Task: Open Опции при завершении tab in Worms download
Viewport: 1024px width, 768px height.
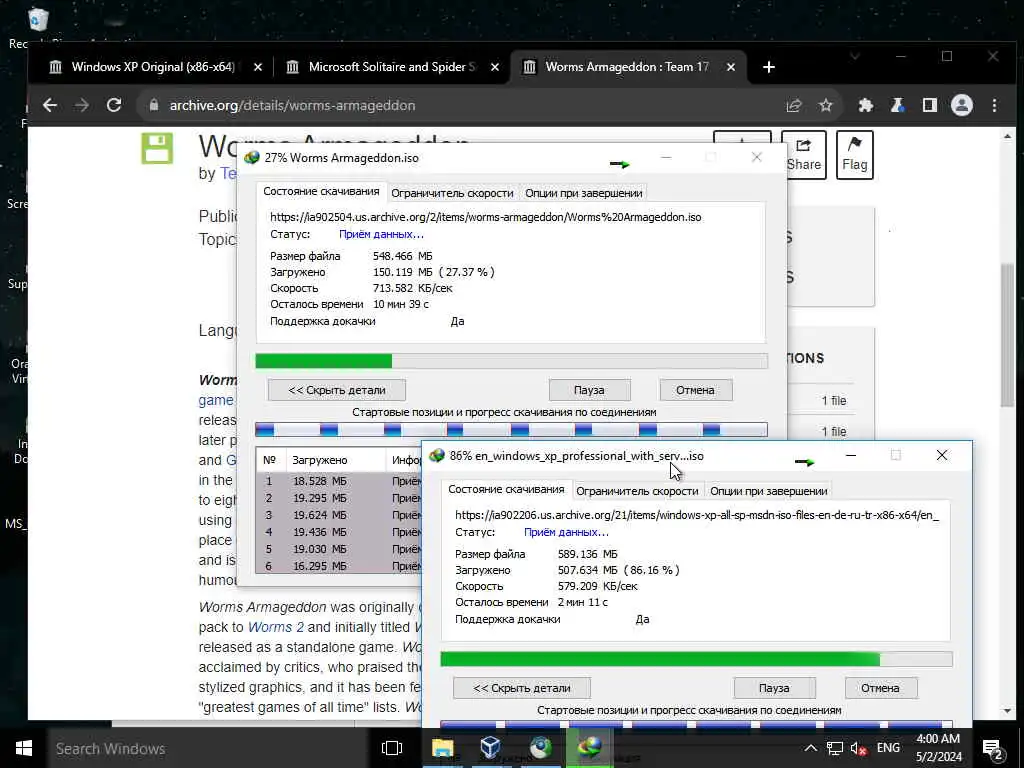Action: point(584,193)
